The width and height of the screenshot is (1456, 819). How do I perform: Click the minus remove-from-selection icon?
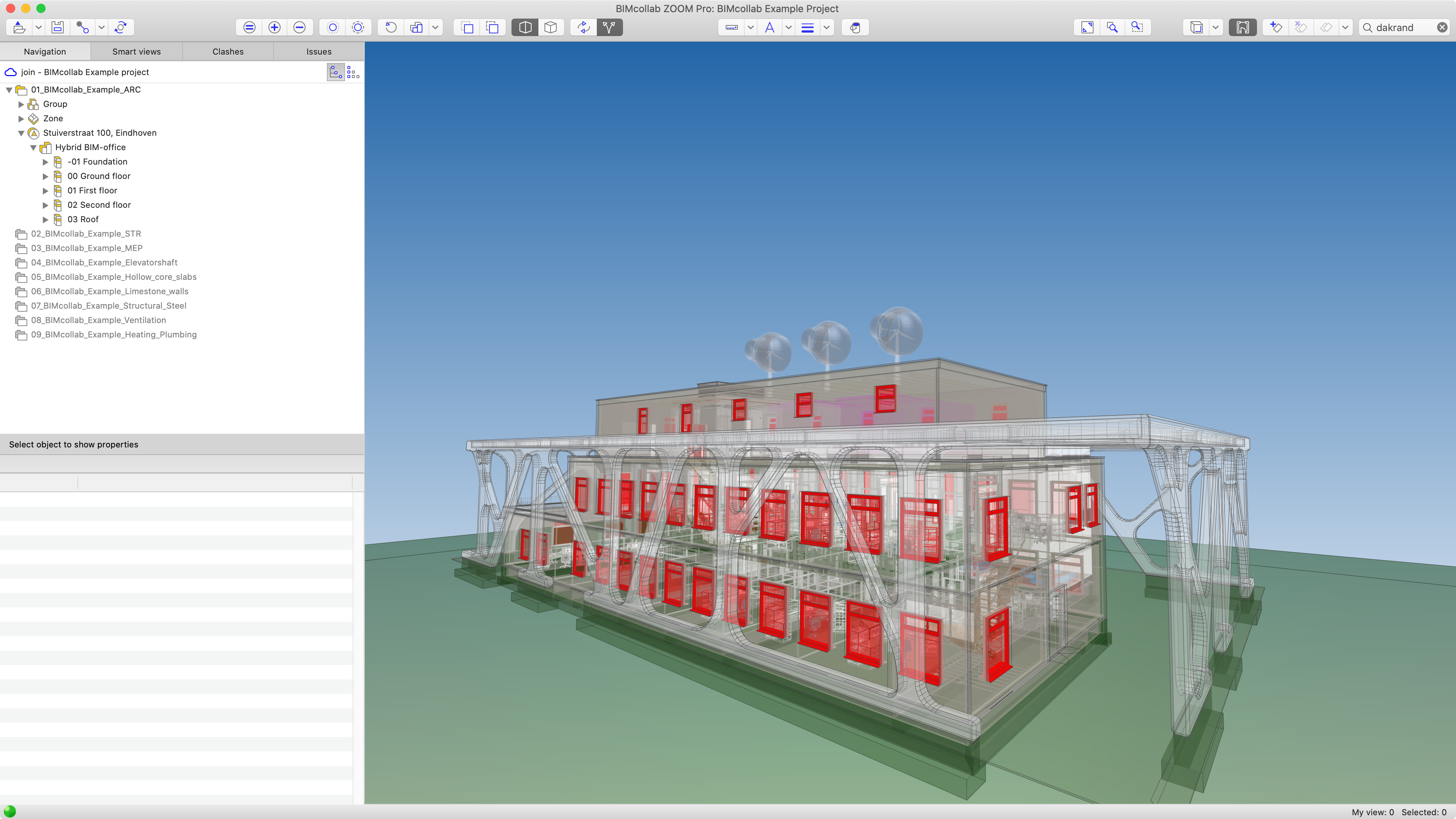300,27
